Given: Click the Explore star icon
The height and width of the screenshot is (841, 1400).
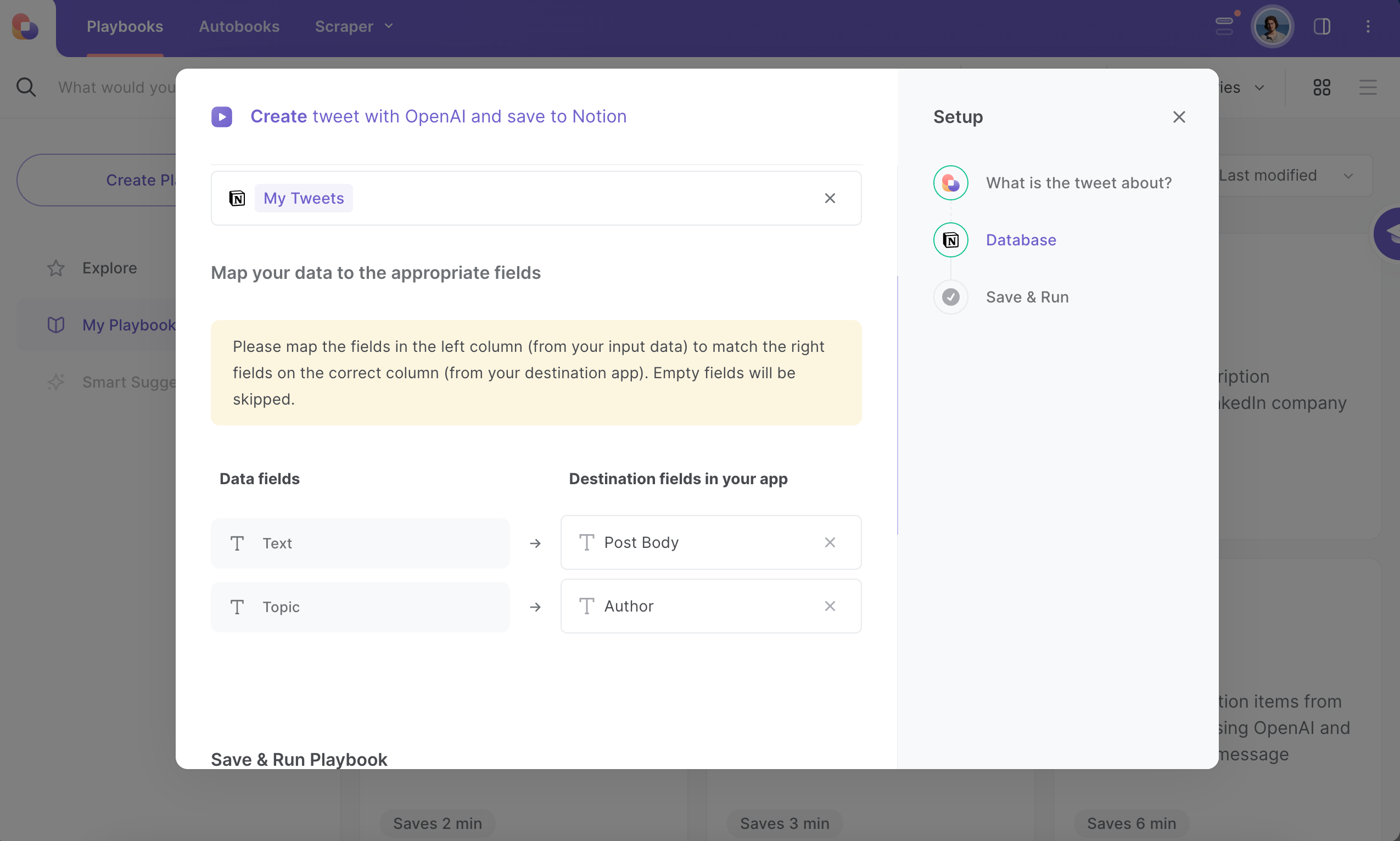Looking at the screenshot, I should tap(55, 268).
